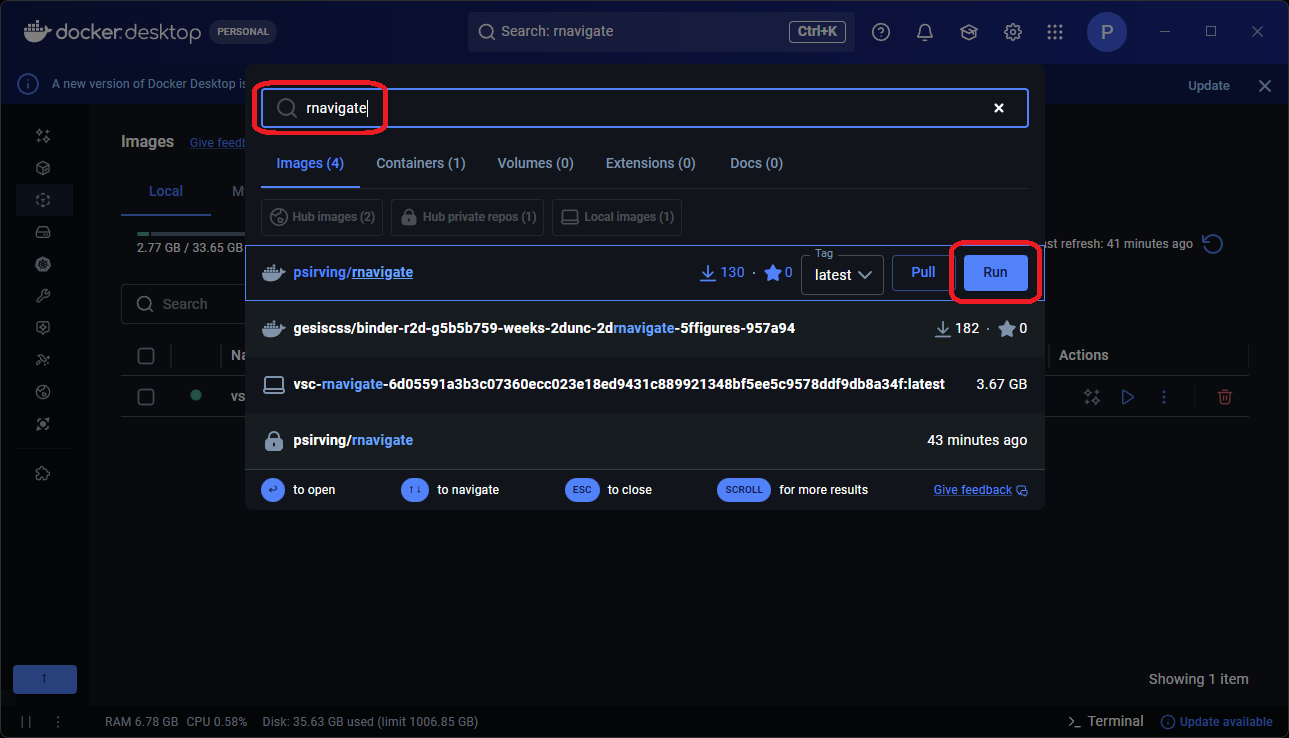
Task: Click the 130 downloads count
Action: (722, 272)
